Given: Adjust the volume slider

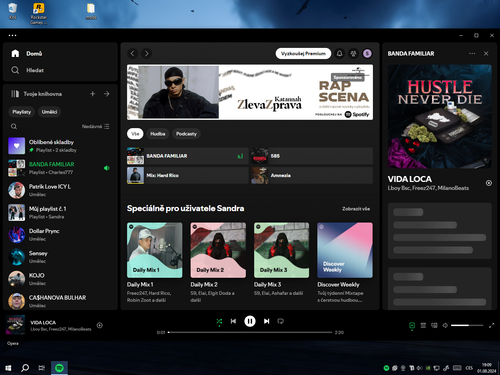Looking at the screenshot, I should click(x=467, y=325).
